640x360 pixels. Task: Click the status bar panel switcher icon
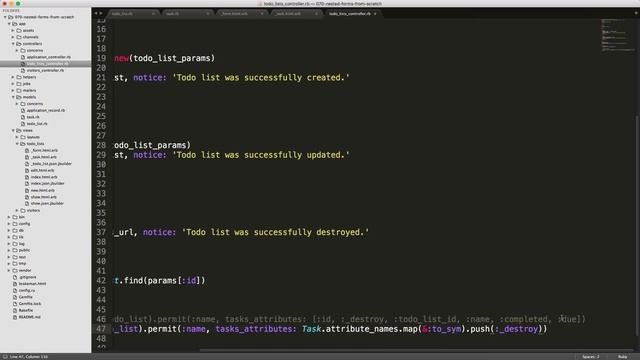coord(5,357)
